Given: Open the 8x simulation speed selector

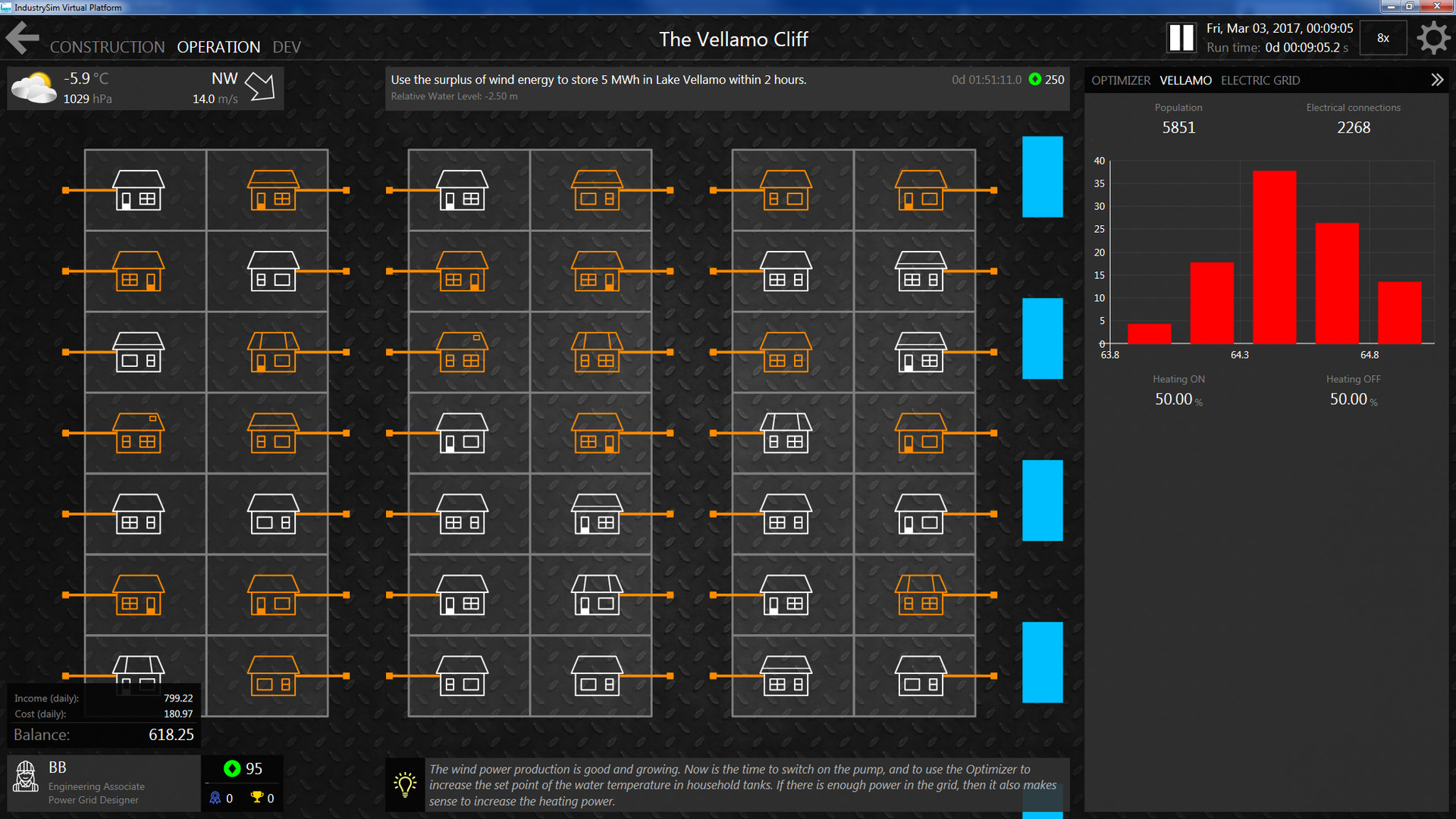Looking at the screenshot, I should coord(1382,38).
